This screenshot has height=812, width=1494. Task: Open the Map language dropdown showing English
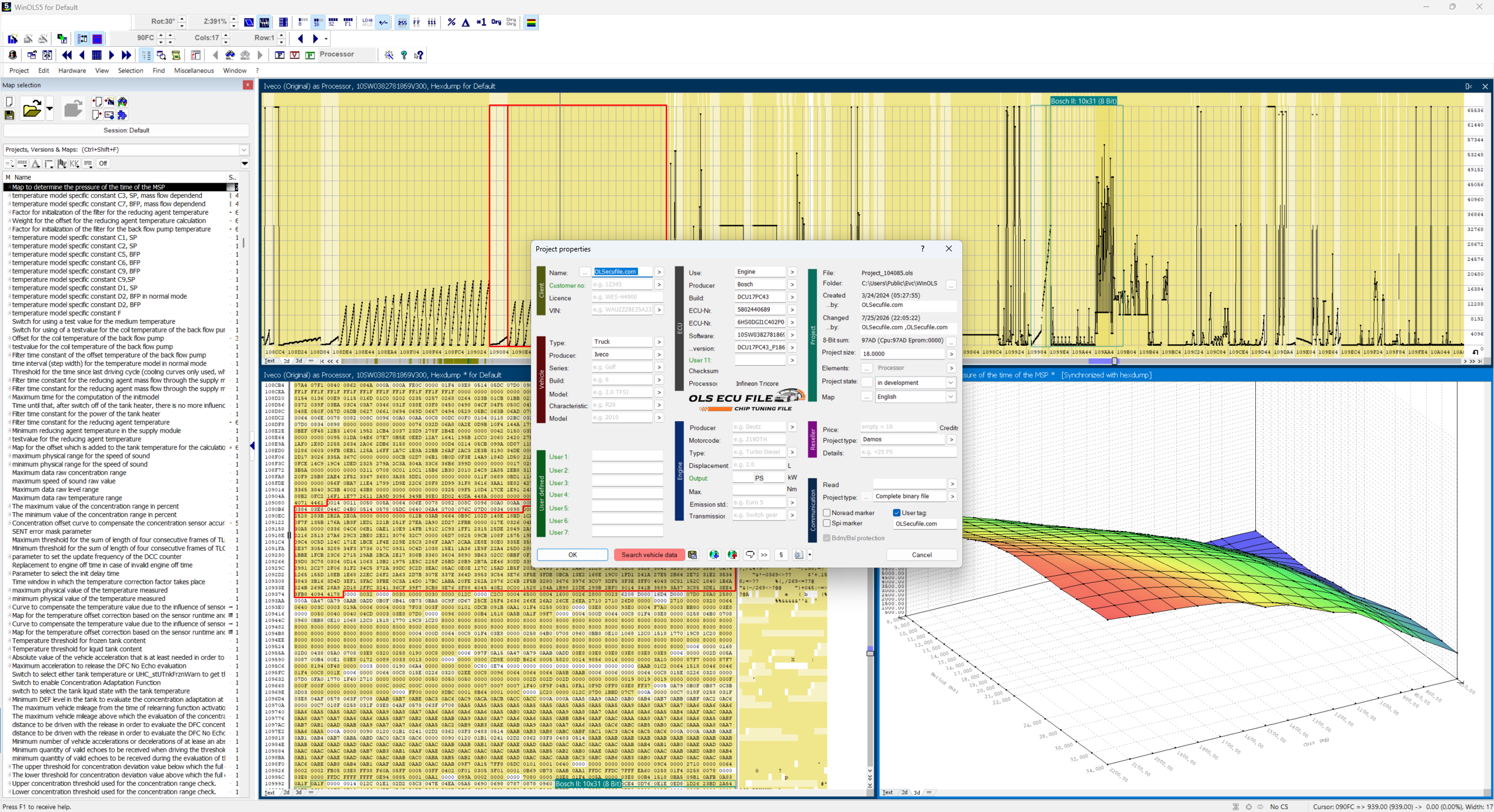tap(951, 397)
